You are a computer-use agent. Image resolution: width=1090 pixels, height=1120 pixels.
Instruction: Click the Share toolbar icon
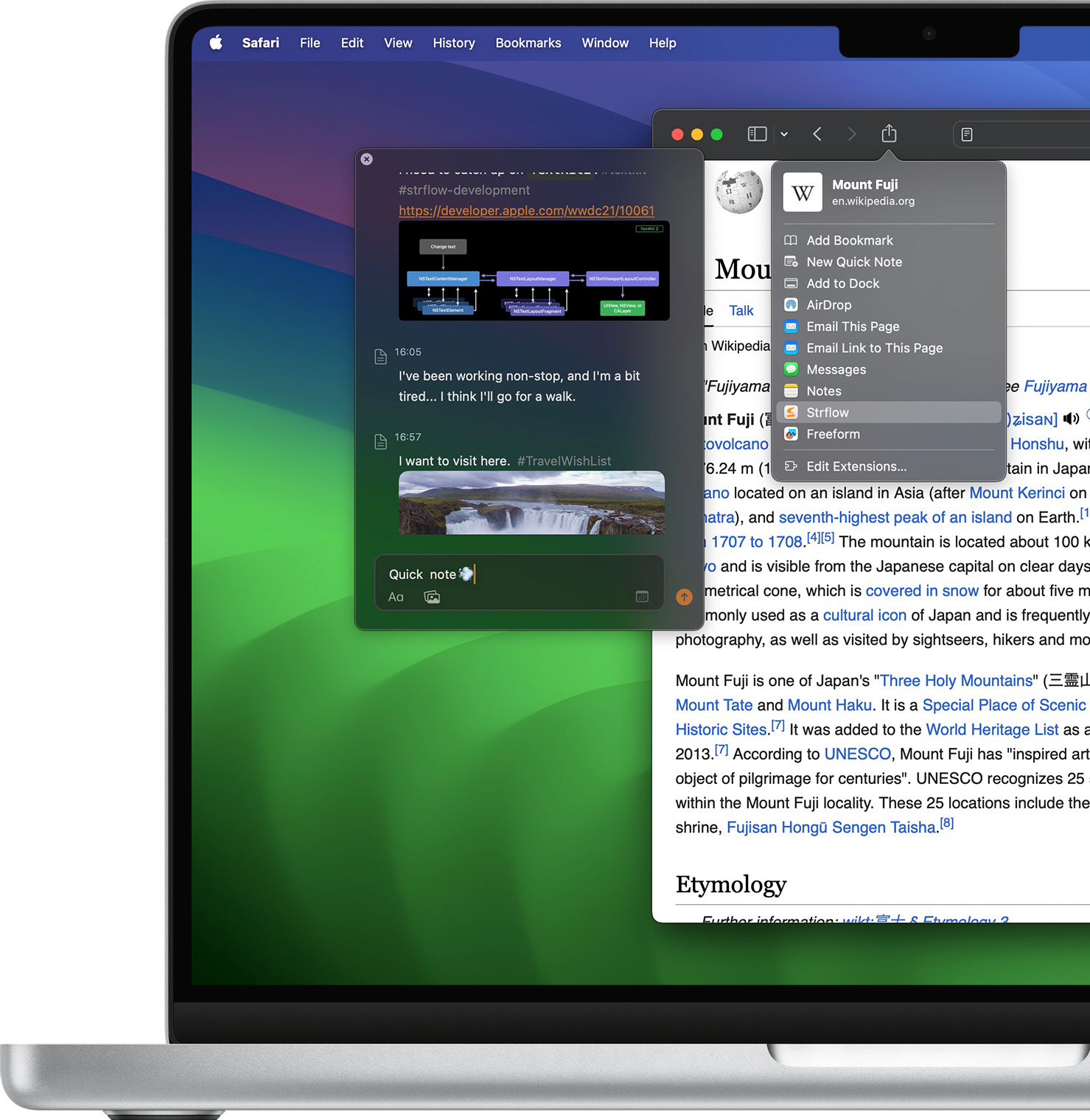click(890, 133)
